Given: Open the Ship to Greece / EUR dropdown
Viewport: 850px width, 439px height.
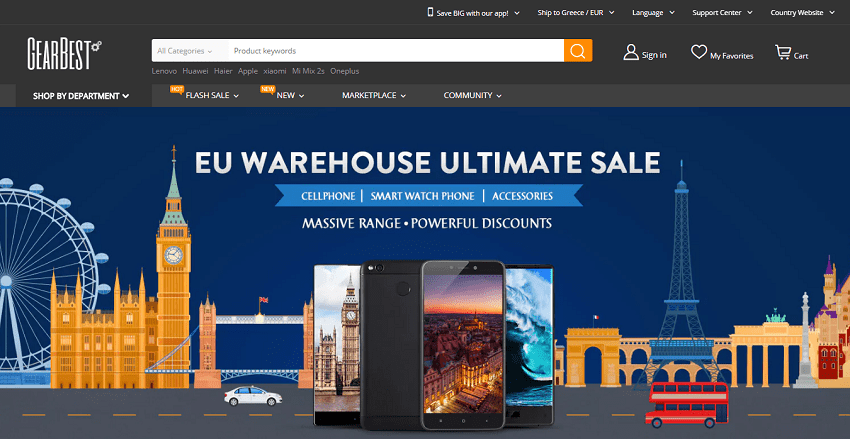Looking at the screenshot, I should (576, 12).
